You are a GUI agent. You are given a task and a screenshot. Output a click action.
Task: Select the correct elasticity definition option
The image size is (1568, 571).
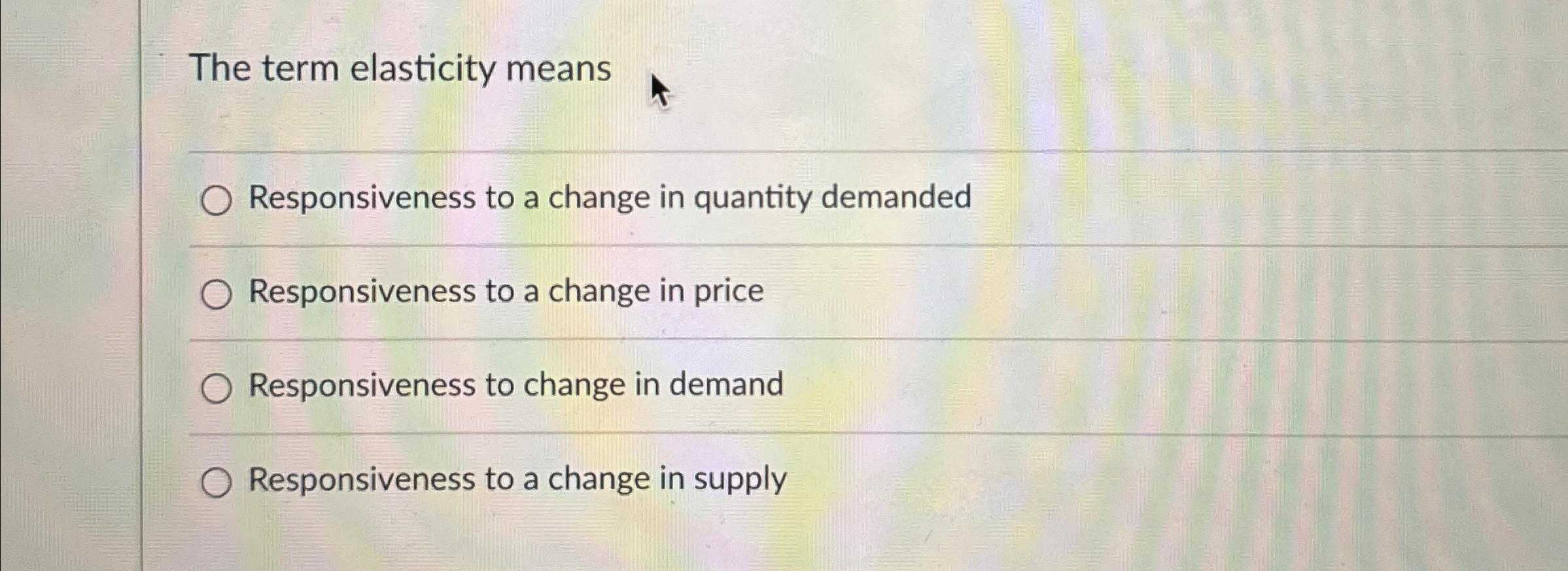coord(217,294)
